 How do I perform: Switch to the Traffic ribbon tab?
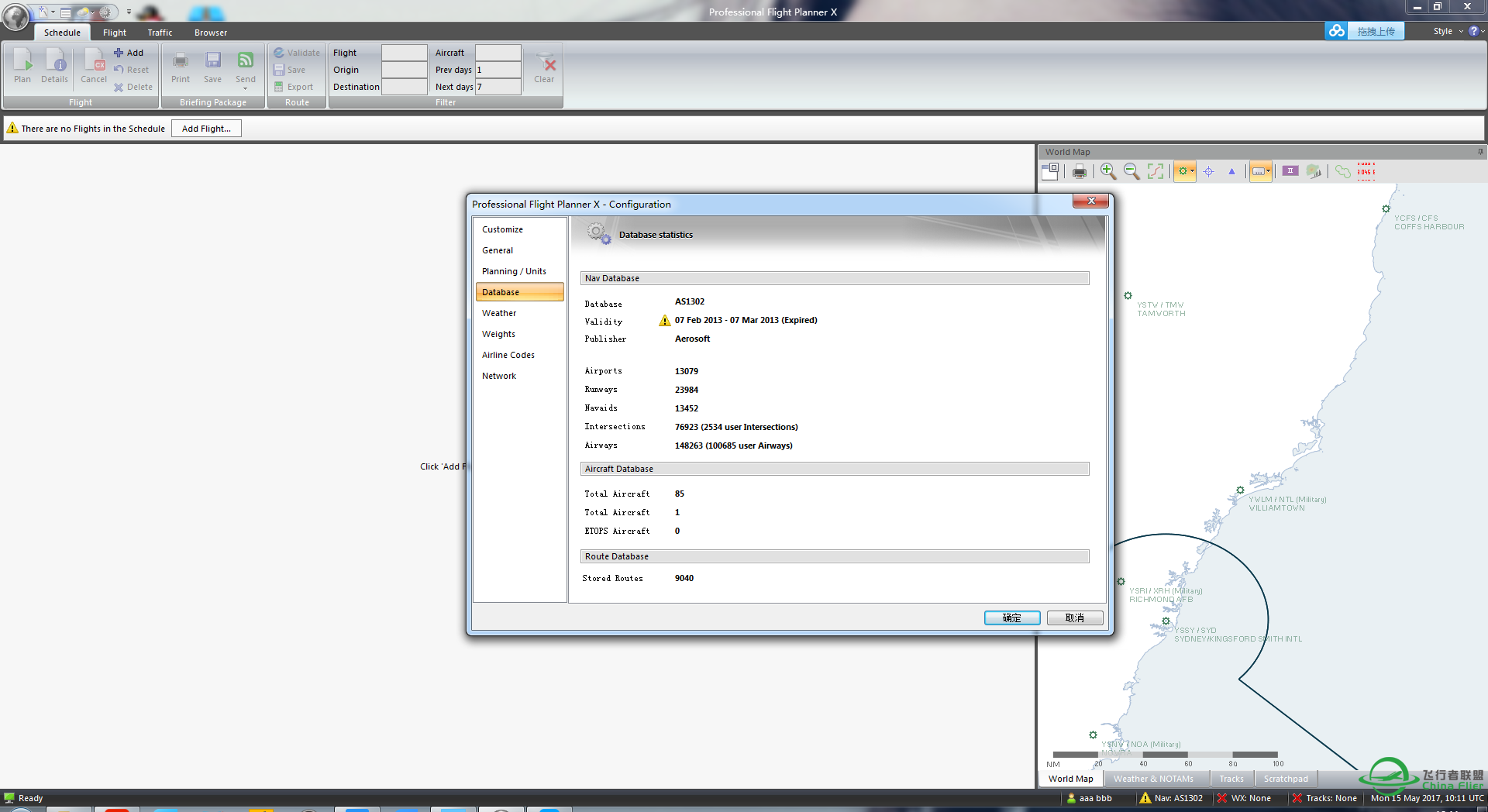pyautogui.click(x=160, y=33)
